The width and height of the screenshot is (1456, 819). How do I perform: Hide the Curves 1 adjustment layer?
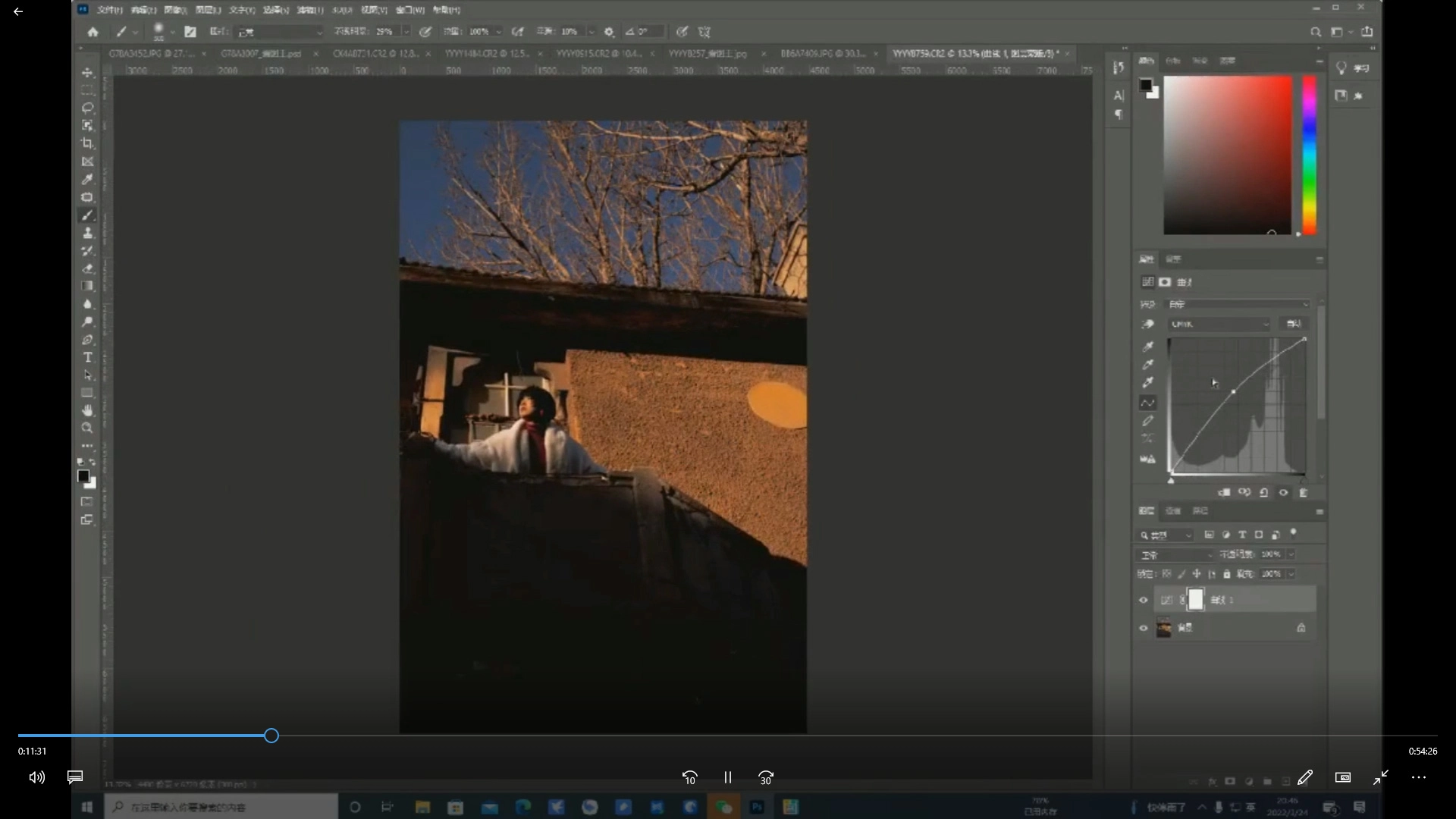pyautogui.click(x=1143, y=600)
